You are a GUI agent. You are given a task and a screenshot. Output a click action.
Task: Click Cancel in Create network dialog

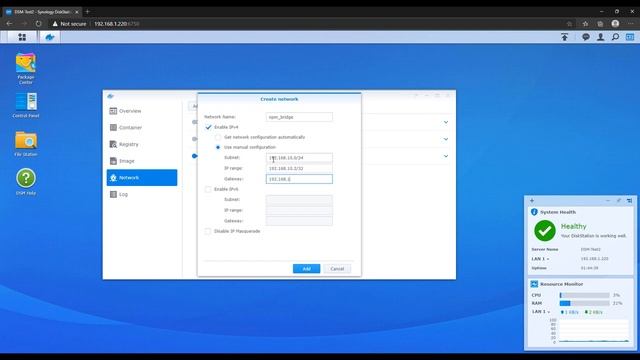coord(337,269)
